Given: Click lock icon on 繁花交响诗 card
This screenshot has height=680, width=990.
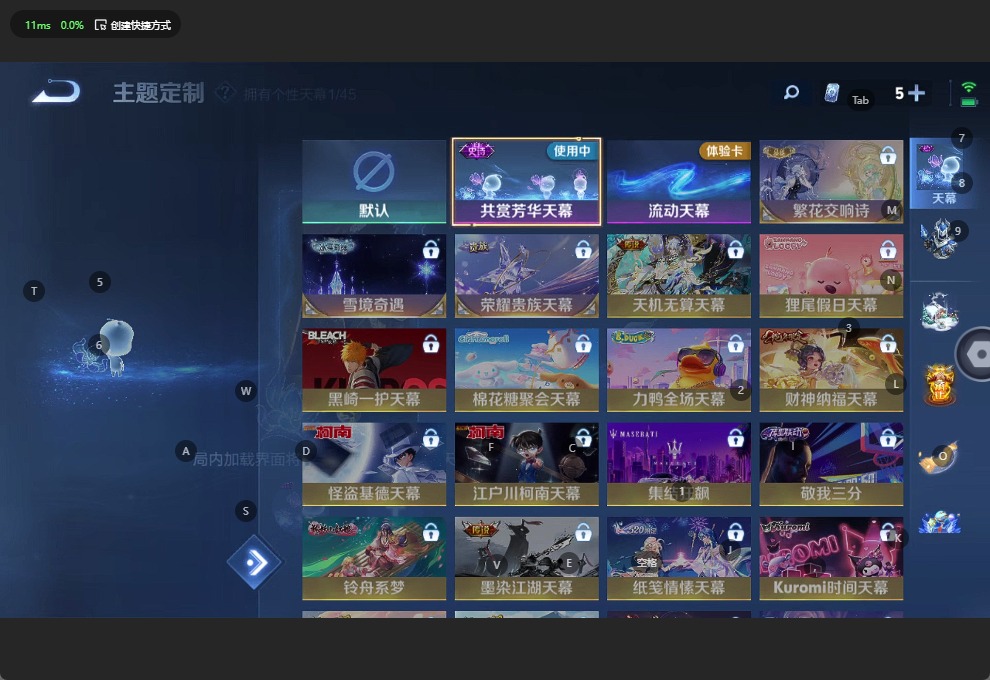Looking at the screenshot, I should [888, 155].
